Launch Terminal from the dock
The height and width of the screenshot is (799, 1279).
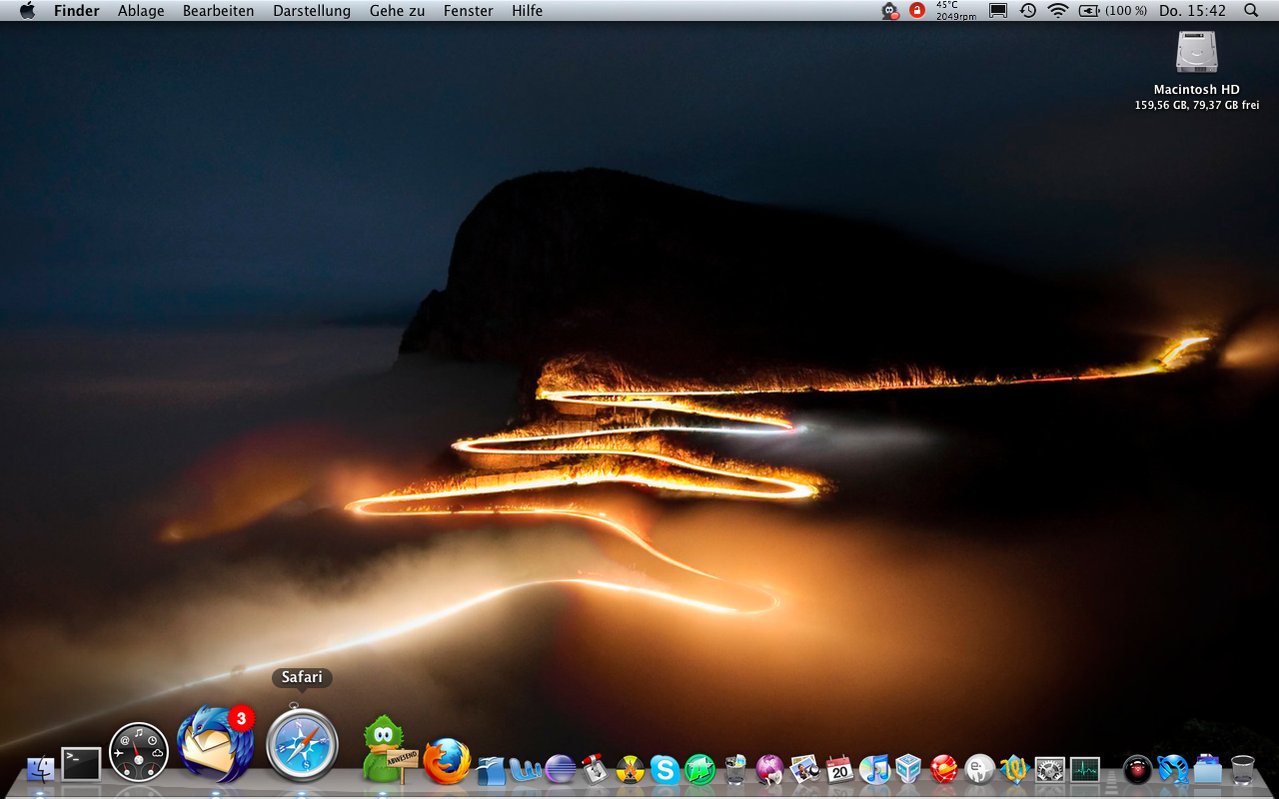(x=81, y=765)
